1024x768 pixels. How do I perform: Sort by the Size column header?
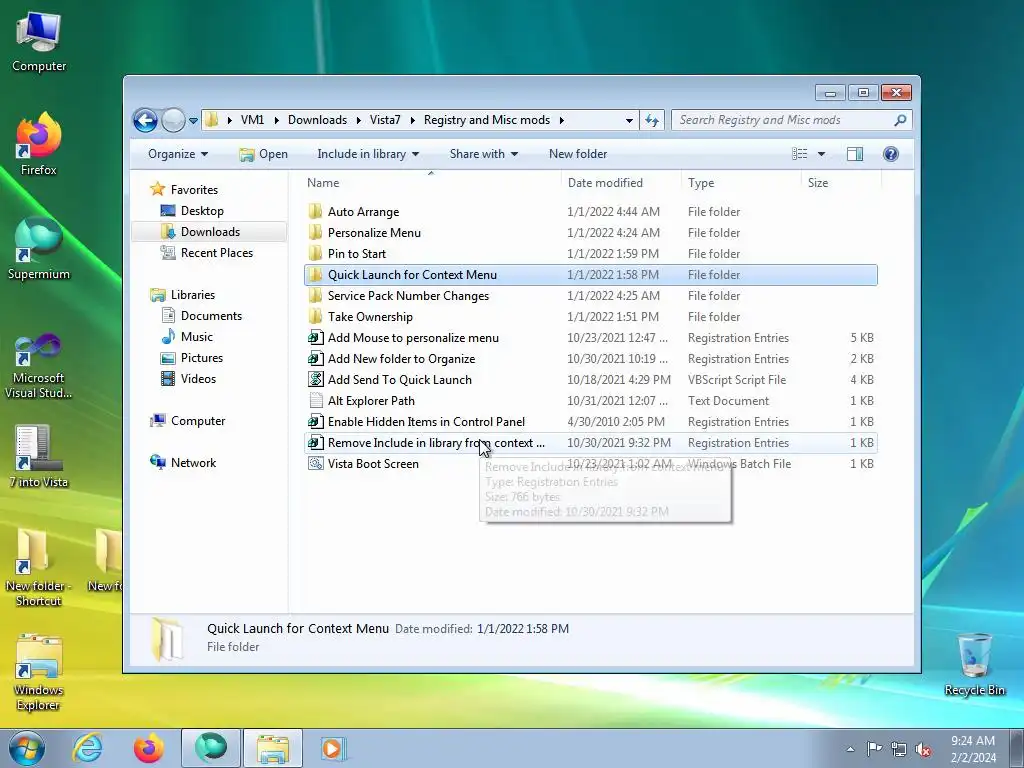pyautogui.click(x=818, y=183)
